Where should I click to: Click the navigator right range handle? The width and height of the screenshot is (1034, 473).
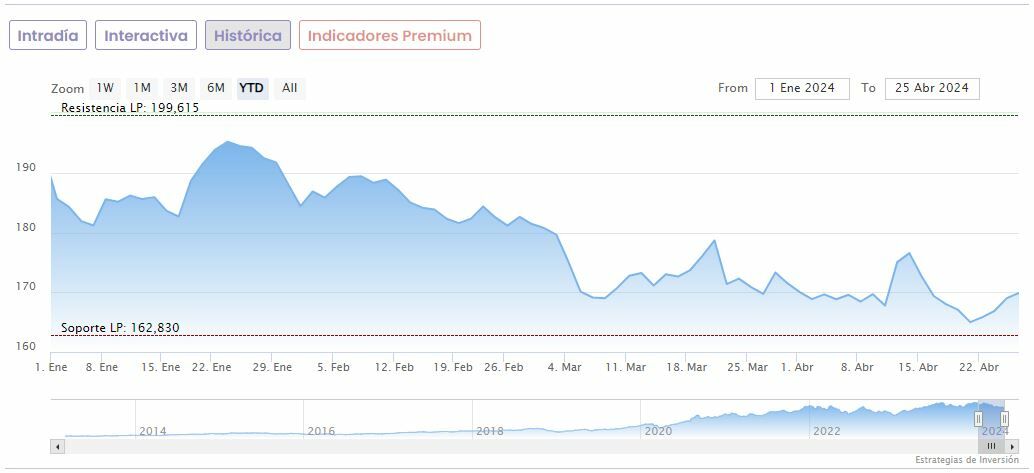(x=1005, y=418)
